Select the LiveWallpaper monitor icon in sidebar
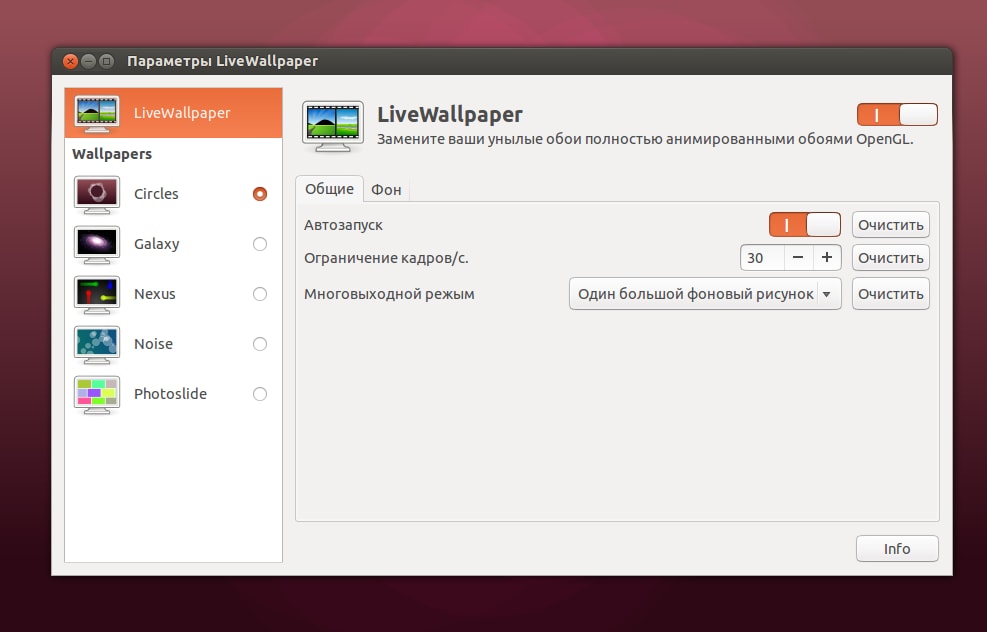 (97, 114)
